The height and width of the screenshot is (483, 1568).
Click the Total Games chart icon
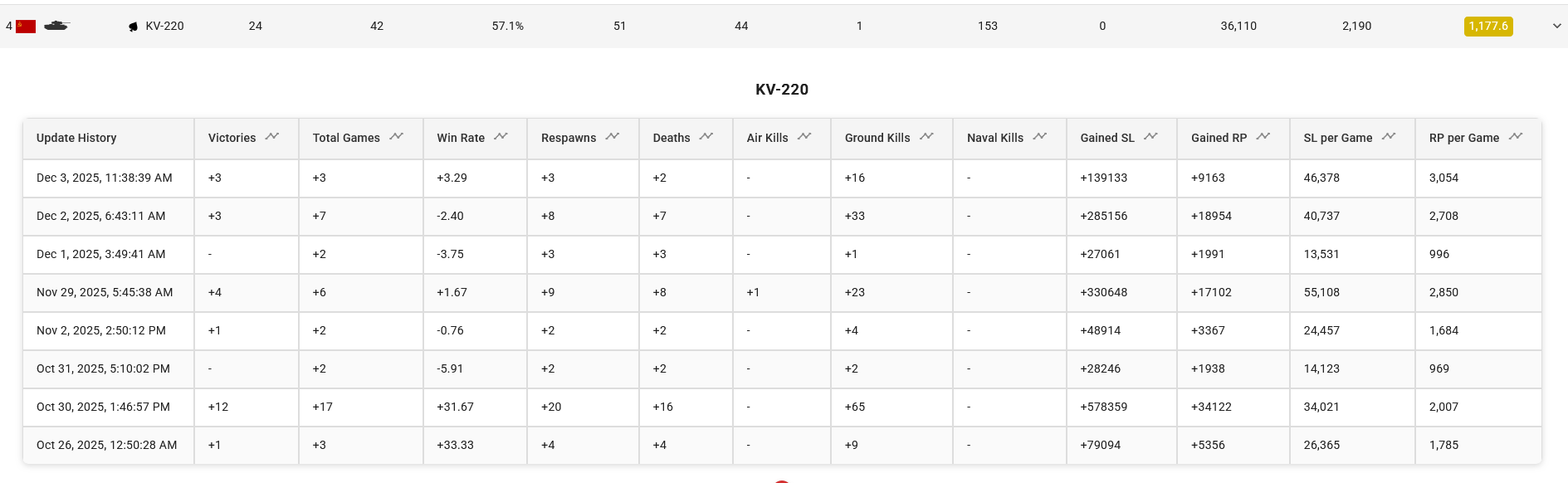click(396, 137)
